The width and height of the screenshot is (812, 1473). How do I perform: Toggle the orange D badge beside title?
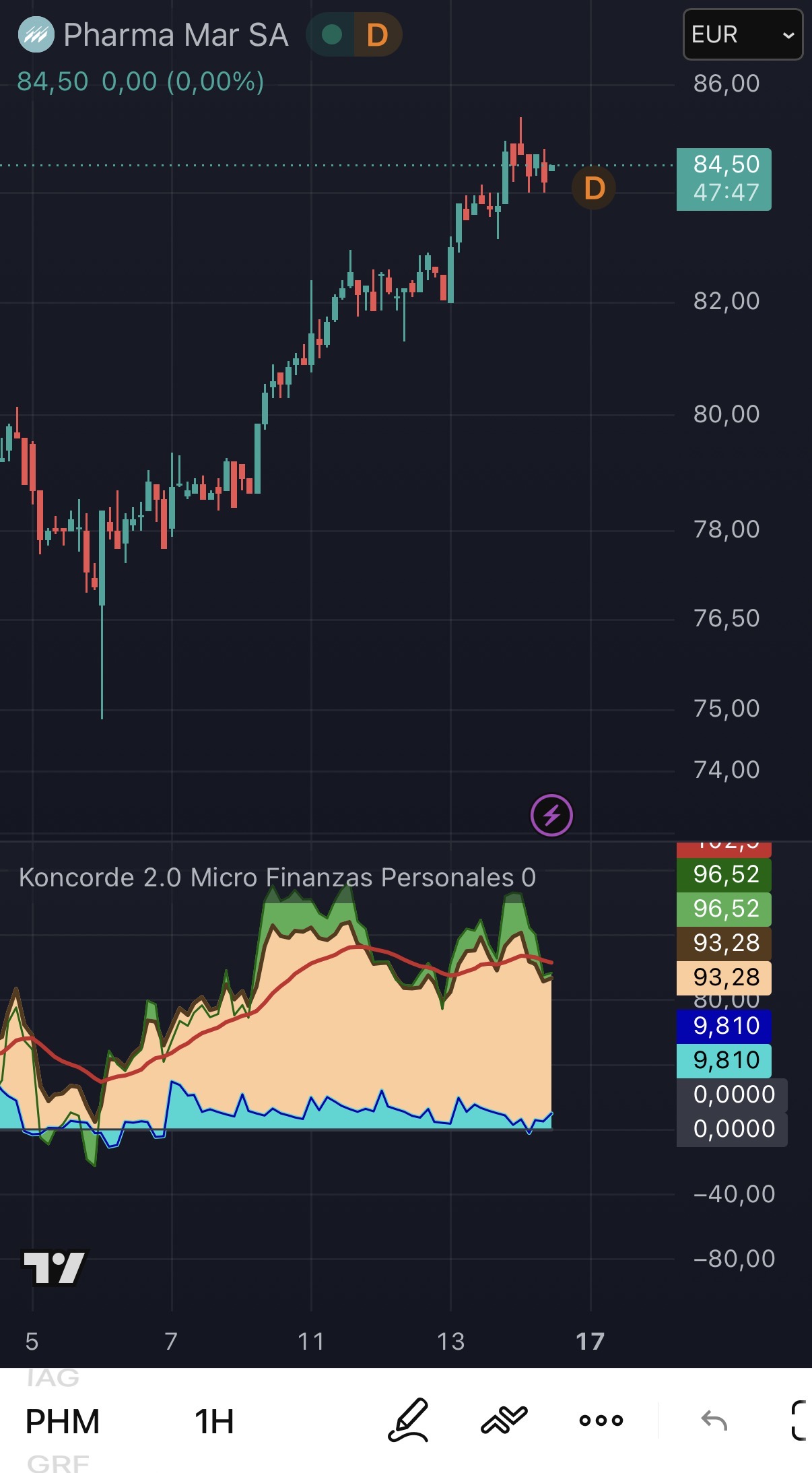(x=377, y=34)
